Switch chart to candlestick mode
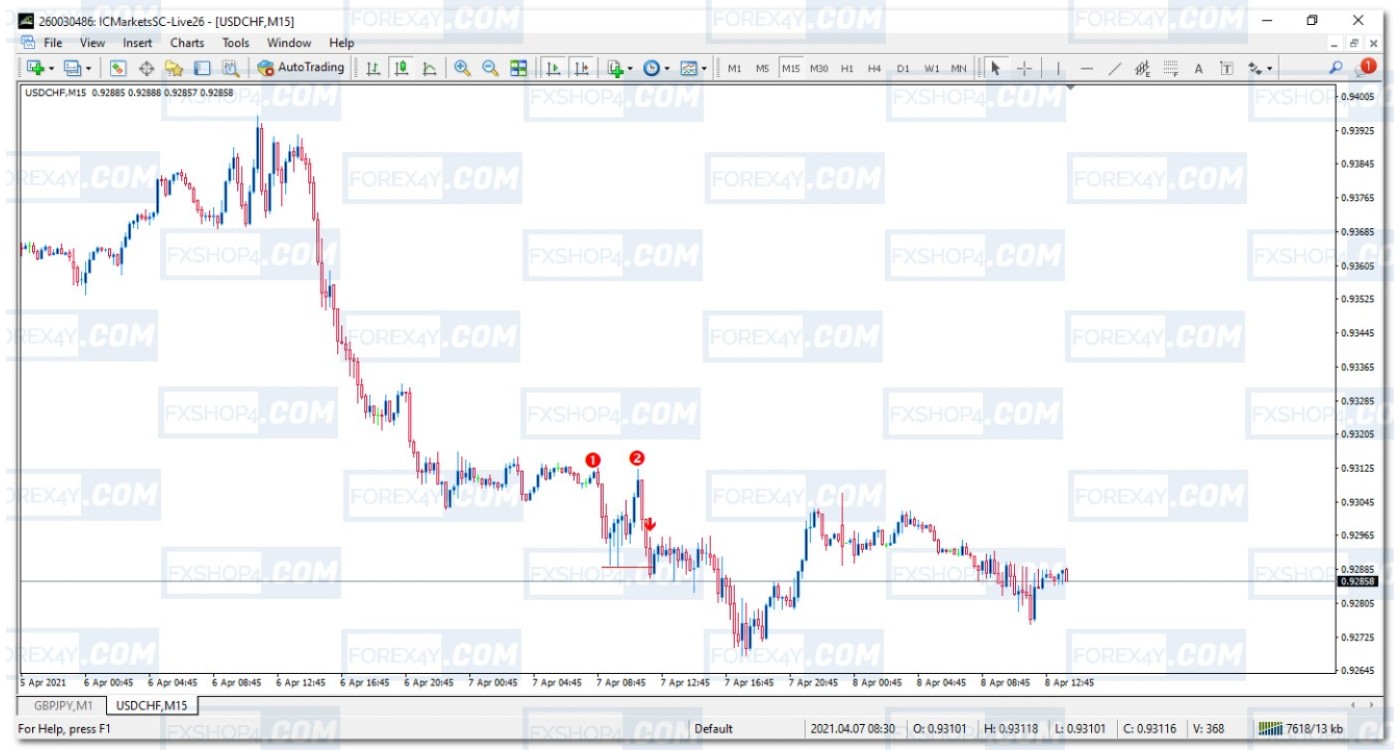The height and width of the screenshot is (750, 1400). [x=401, y=68]
